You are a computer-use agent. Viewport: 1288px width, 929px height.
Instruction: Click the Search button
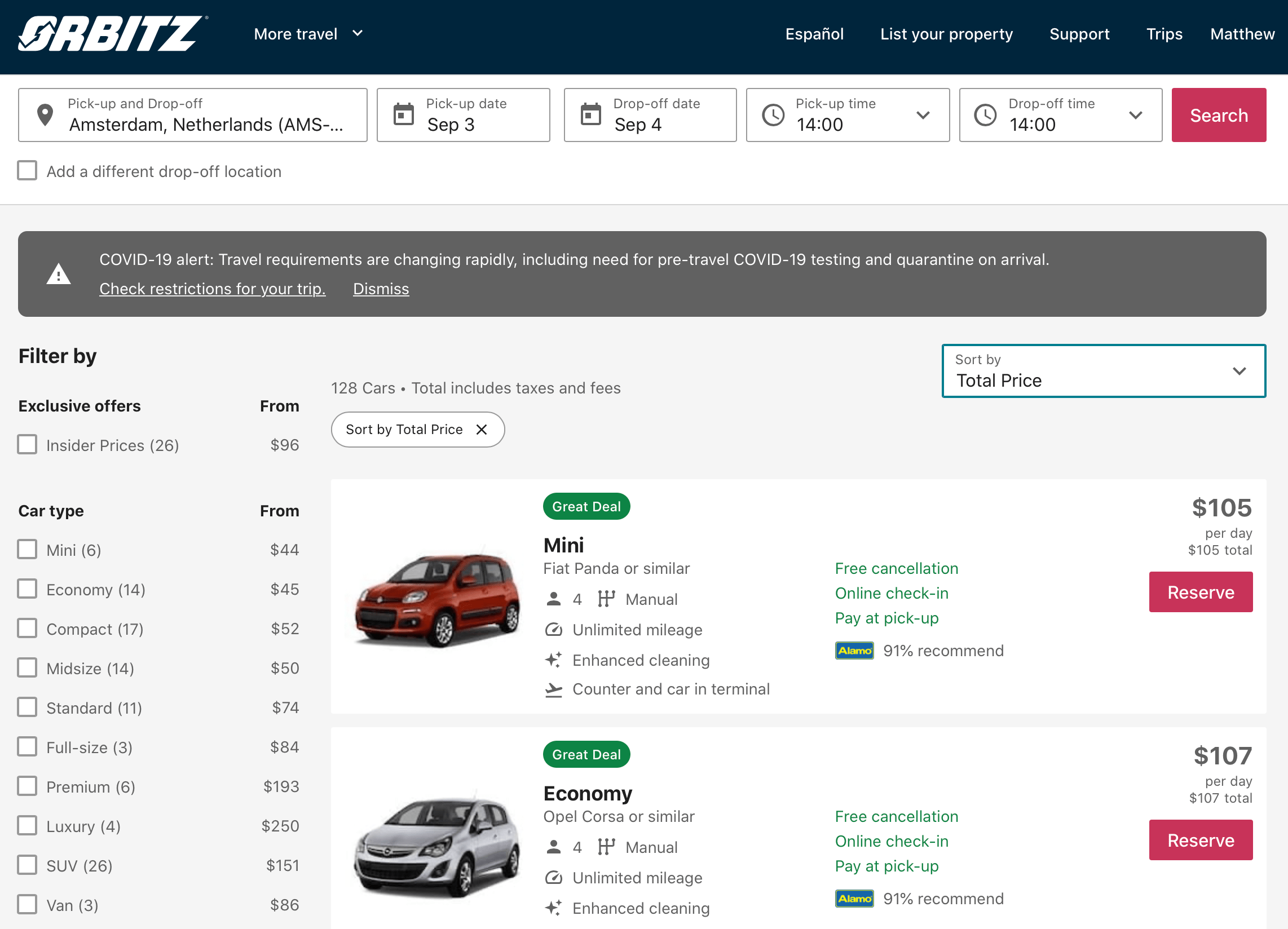(x=1219, y=114)
